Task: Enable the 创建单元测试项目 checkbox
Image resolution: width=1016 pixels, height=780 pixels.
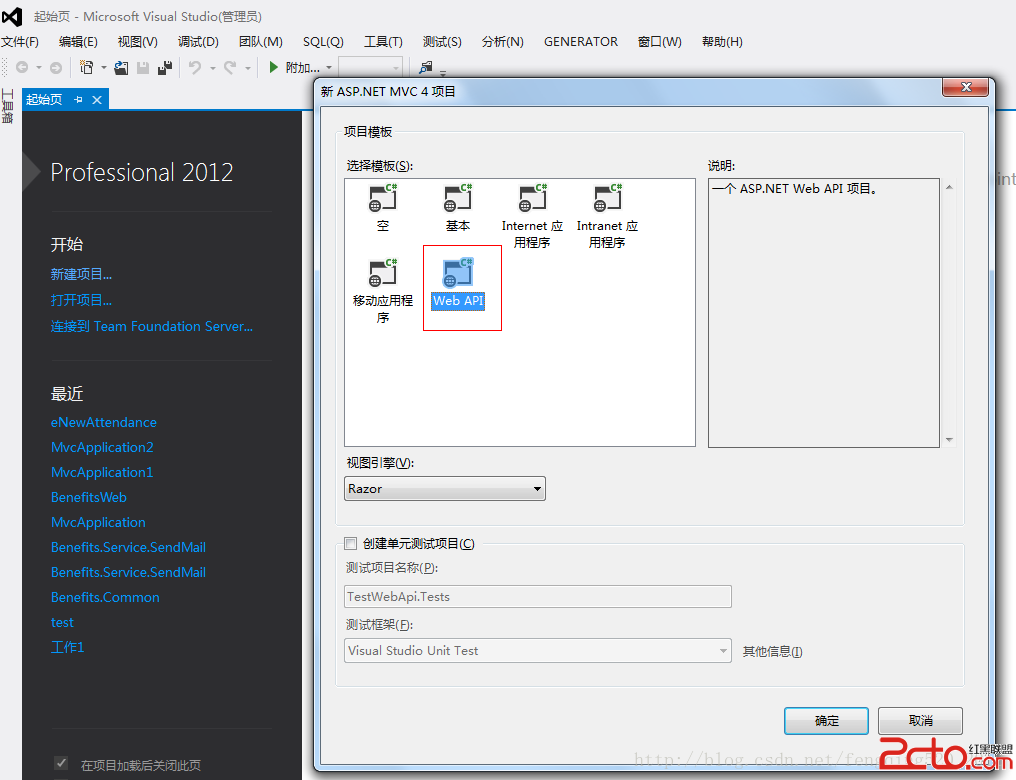Action: [350, 544]
